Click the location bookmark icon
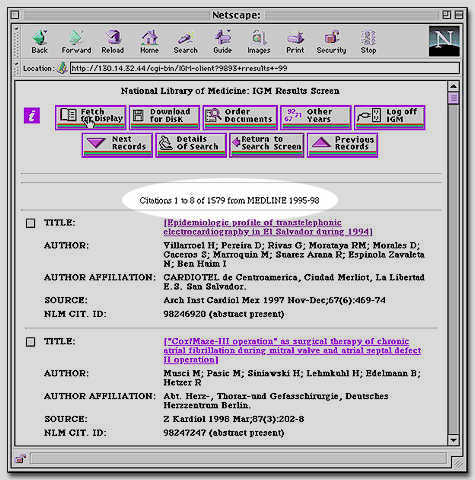This screenshot has height=480, width=475. 62,68
